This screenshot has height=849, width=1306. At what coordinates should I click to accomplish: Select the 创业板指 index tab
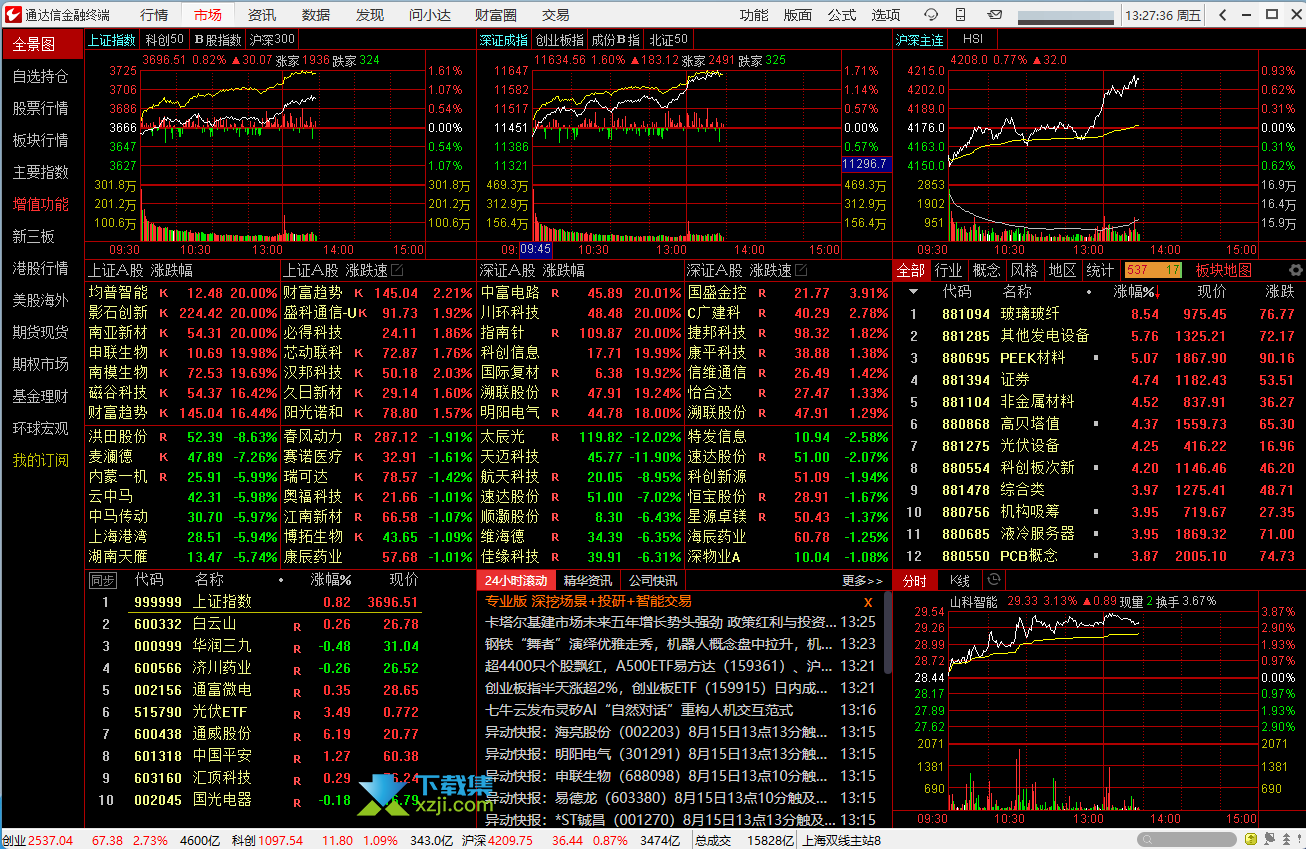560,40
